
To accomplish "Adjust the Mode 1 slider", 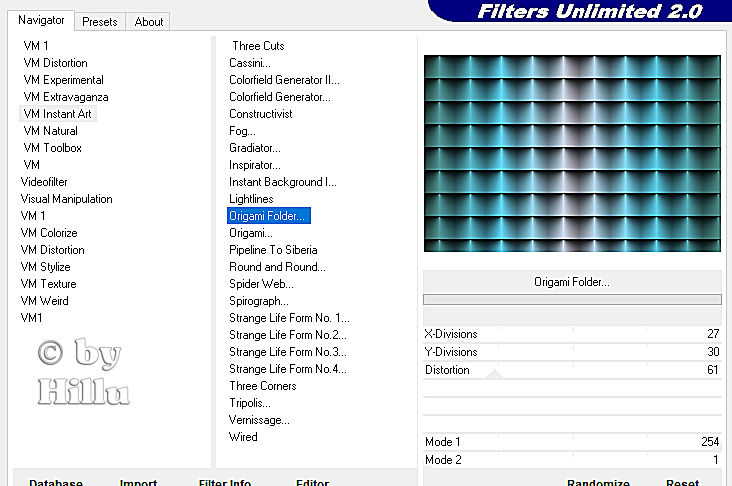I will point(572,442).
